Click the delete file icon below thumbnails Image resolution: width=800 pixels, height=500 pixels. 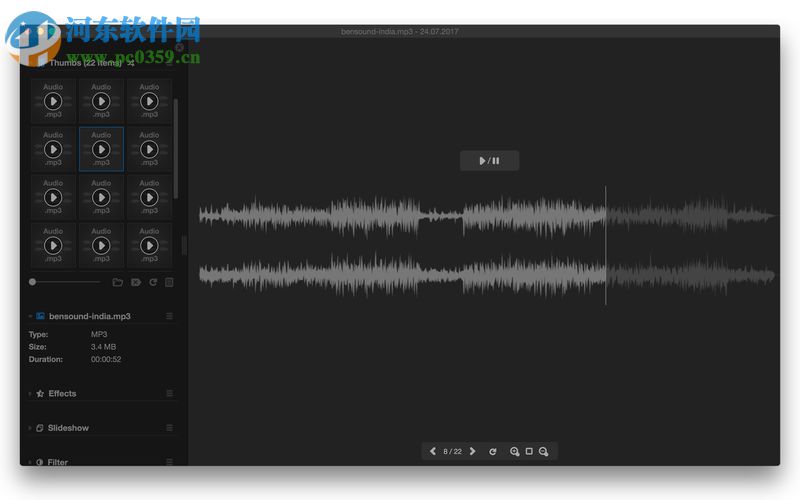pyautogui.click(x=136, y=282)
